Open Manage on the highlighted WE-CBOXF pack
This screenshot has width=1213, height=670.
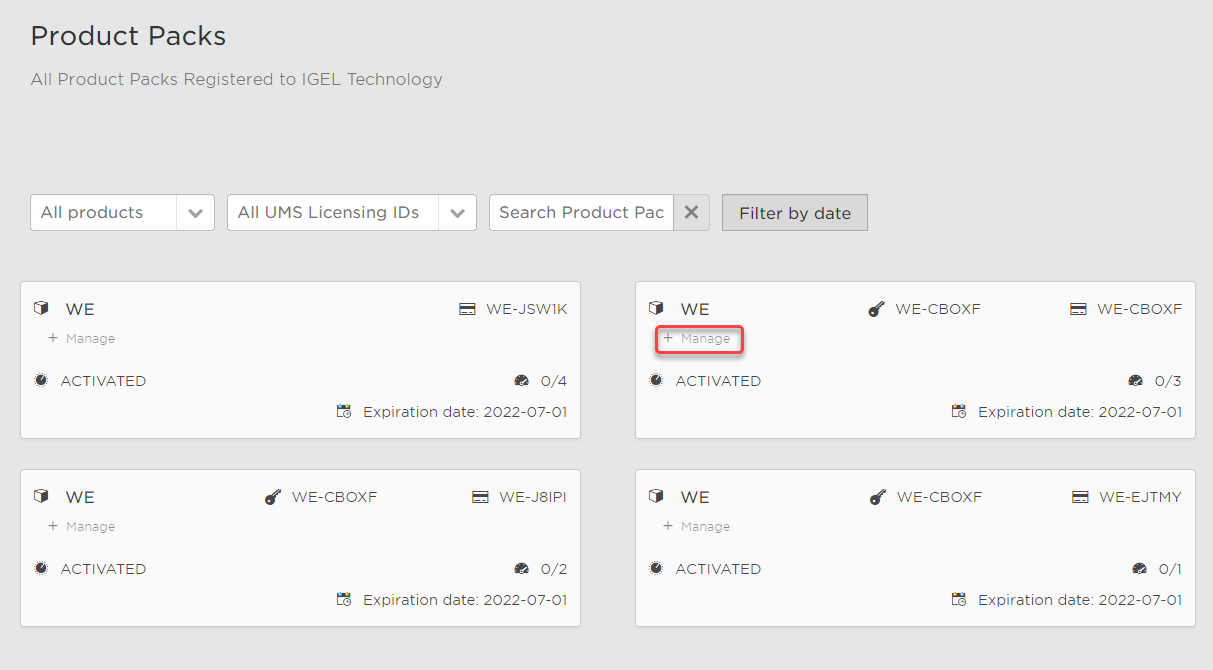[699, 339]
